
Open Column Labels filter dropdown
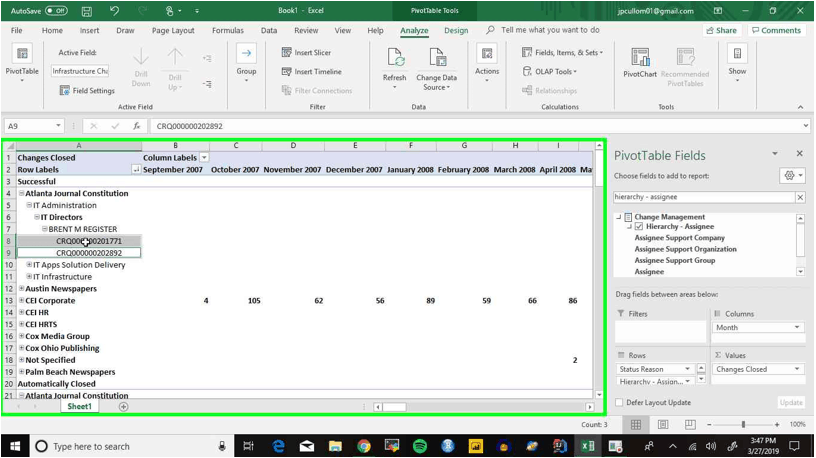click(x=205, y=158)
